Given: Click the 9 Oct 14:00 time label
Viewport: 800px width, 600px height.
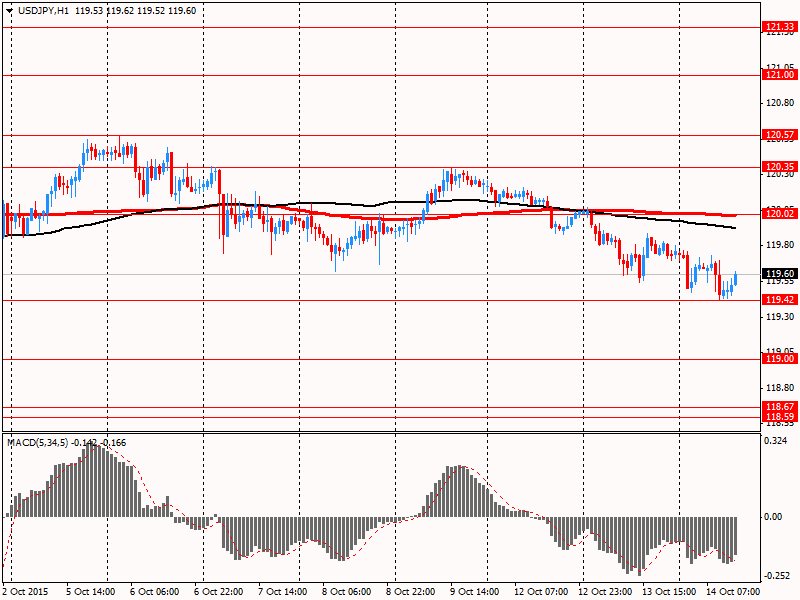Looking at the screenshot, I should click(x=475, y=592).
